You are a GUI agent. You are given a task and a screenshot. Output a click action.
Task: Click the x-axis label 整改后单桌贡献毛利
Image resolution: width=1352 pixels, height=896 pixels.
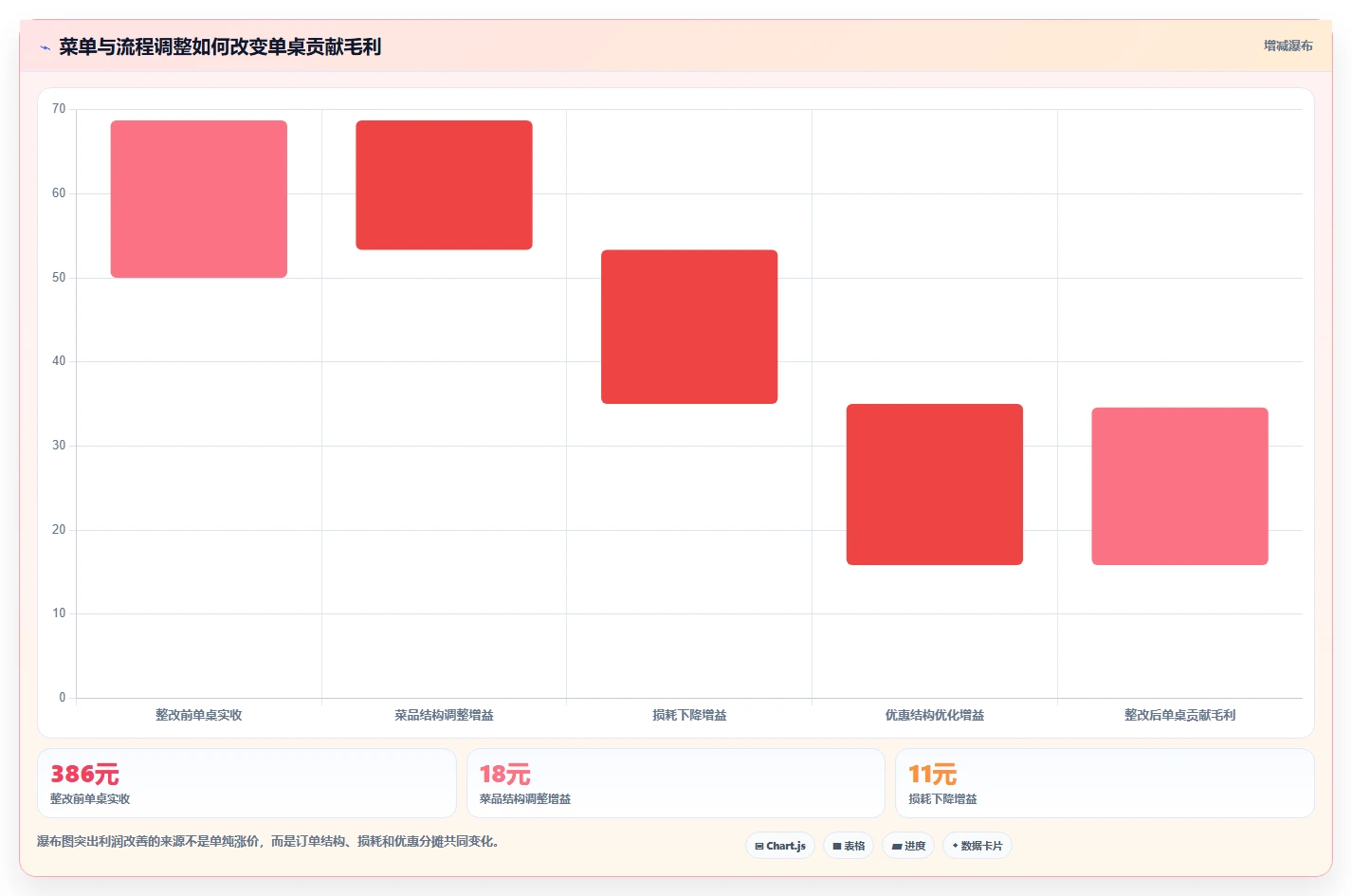(x=1179, y=715)
